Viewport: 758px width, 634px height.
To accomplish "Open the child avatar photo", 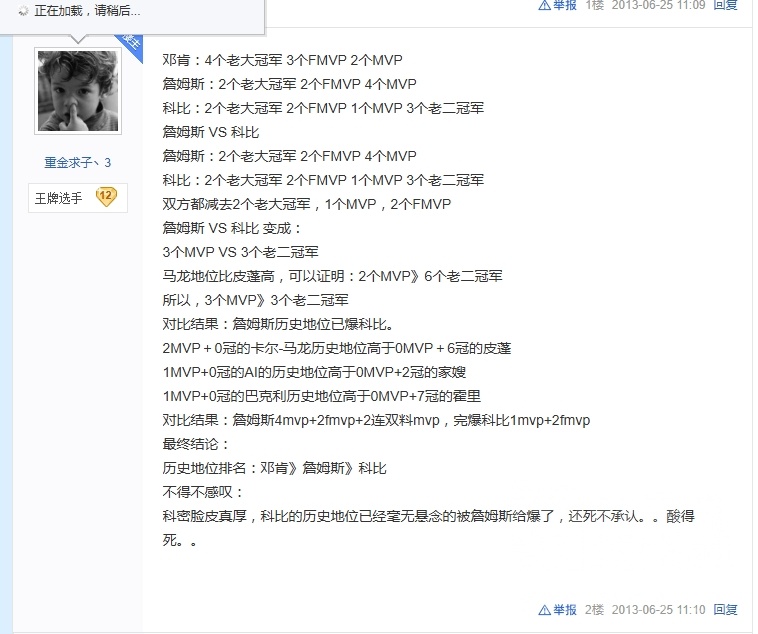I will [x=78, y=90].
